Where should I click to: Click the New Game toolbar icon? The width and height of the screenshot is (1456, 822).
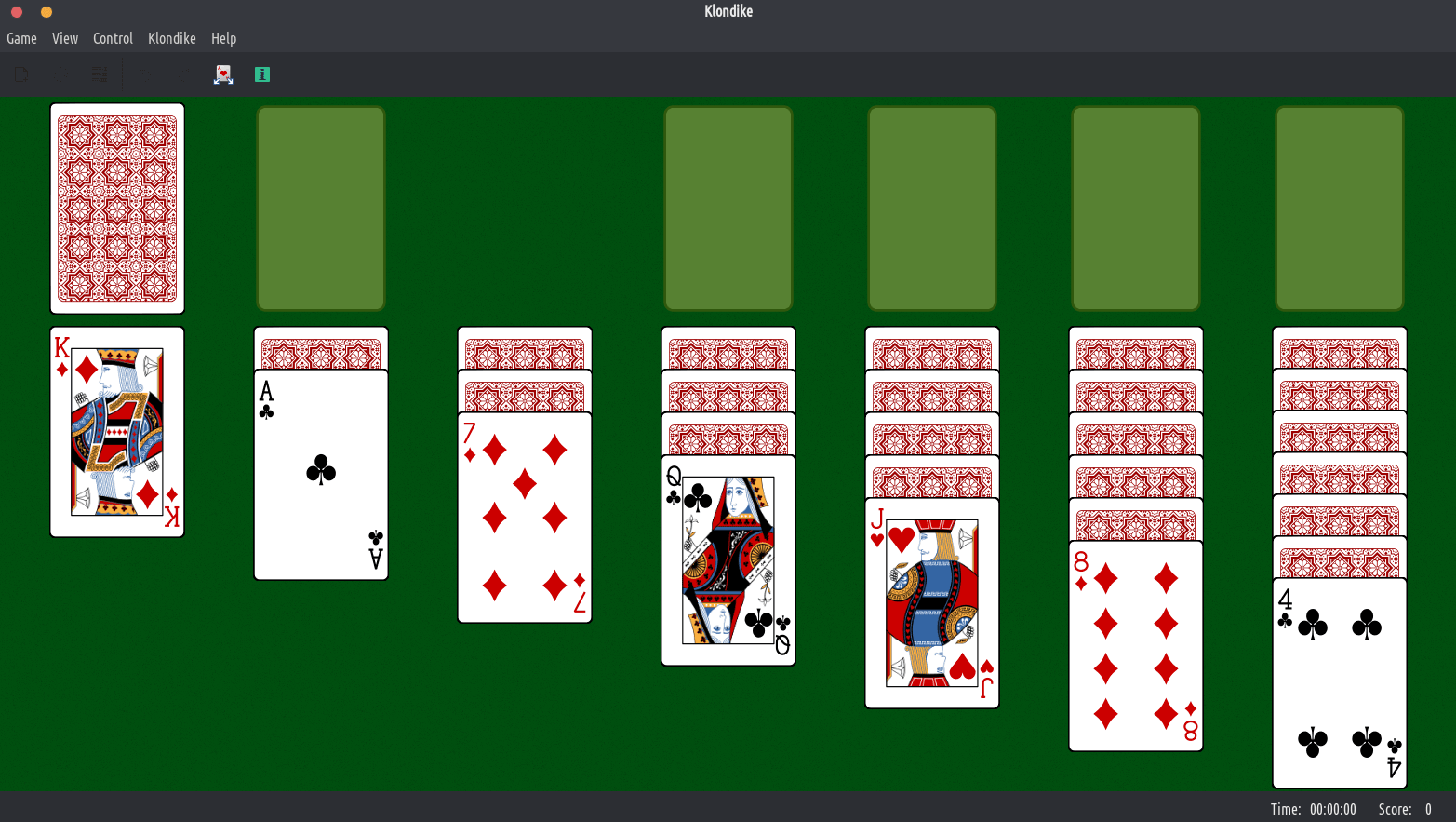click(21, 74)
